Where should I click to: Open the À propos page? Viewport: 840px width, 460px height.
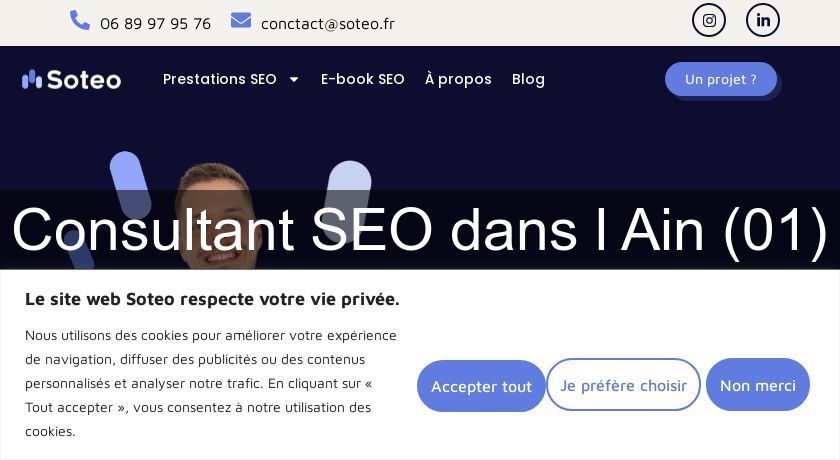pyautogui.click(x=458, y=79)
